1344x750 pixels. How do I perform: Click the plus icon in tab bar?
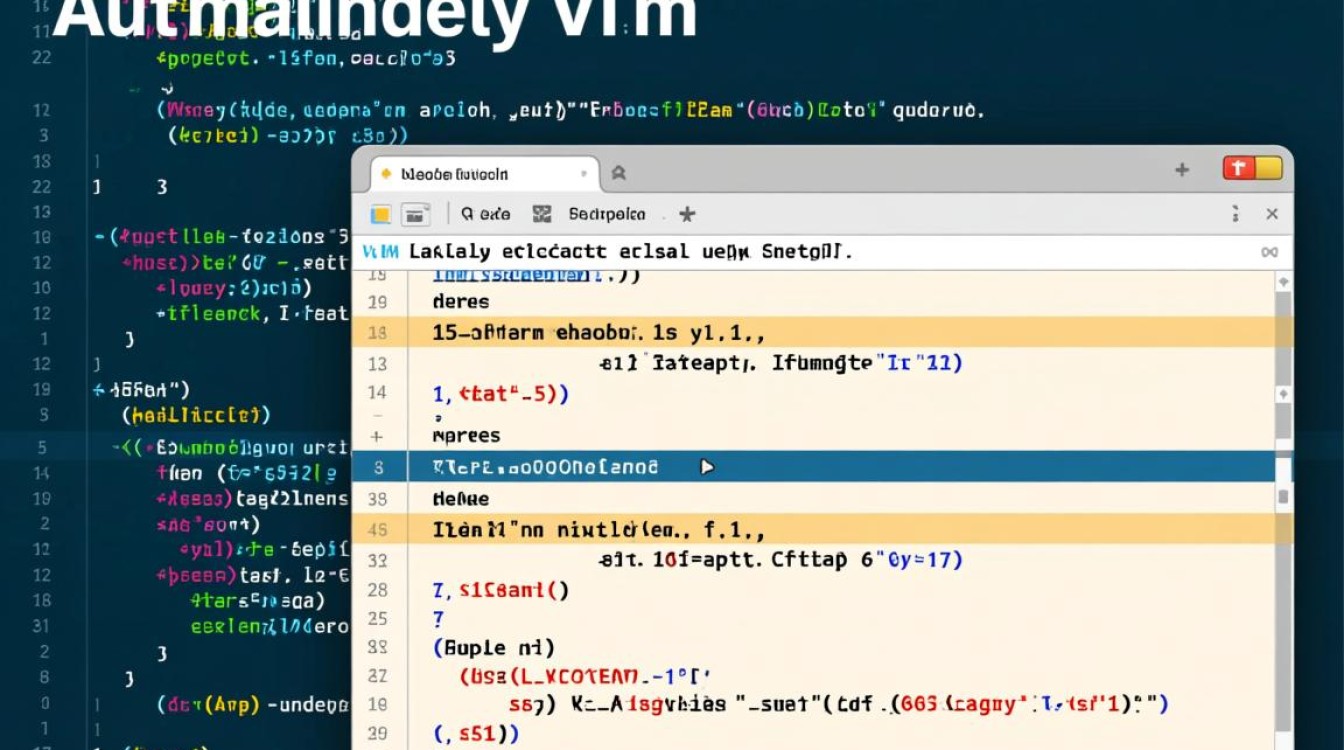pos(1182,170)
